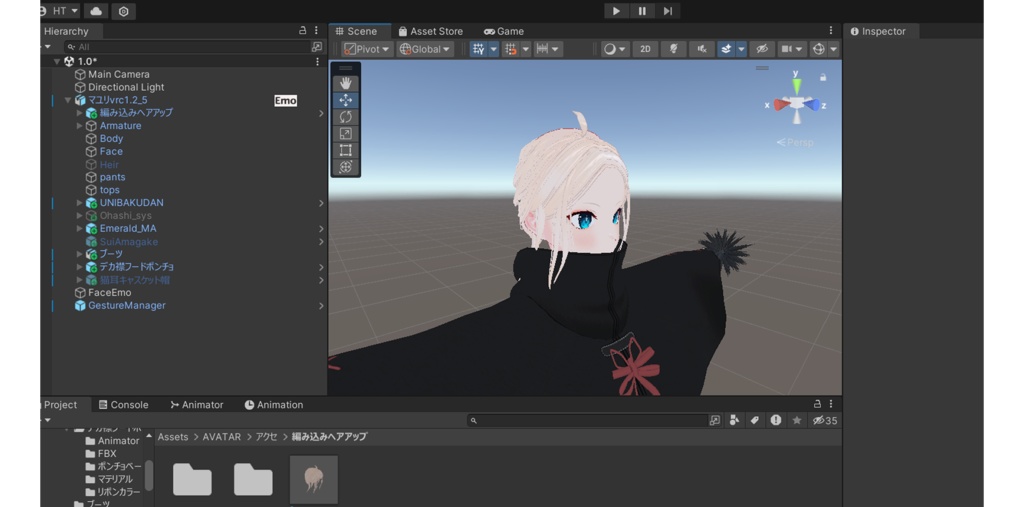Start Play mode with the Play button

pyautogui.click(x=616, y=11)
